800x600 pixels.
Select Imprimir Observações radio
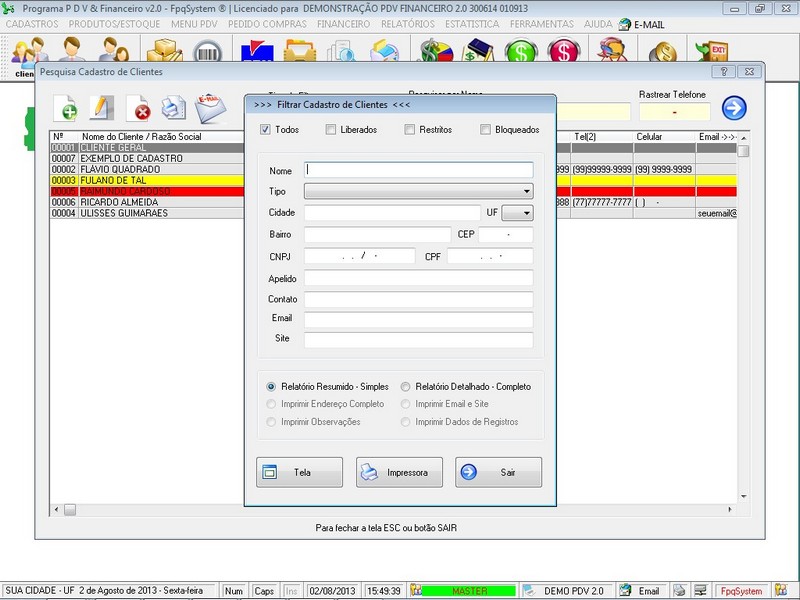(x=271, y=422)
